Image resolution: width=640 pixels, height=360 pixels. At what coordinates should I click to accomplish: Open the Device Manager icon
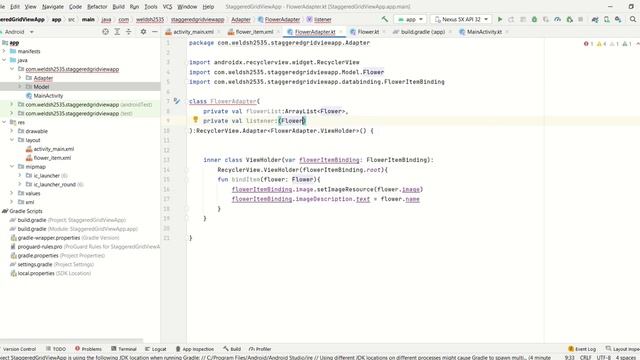[x=607, y=19]
